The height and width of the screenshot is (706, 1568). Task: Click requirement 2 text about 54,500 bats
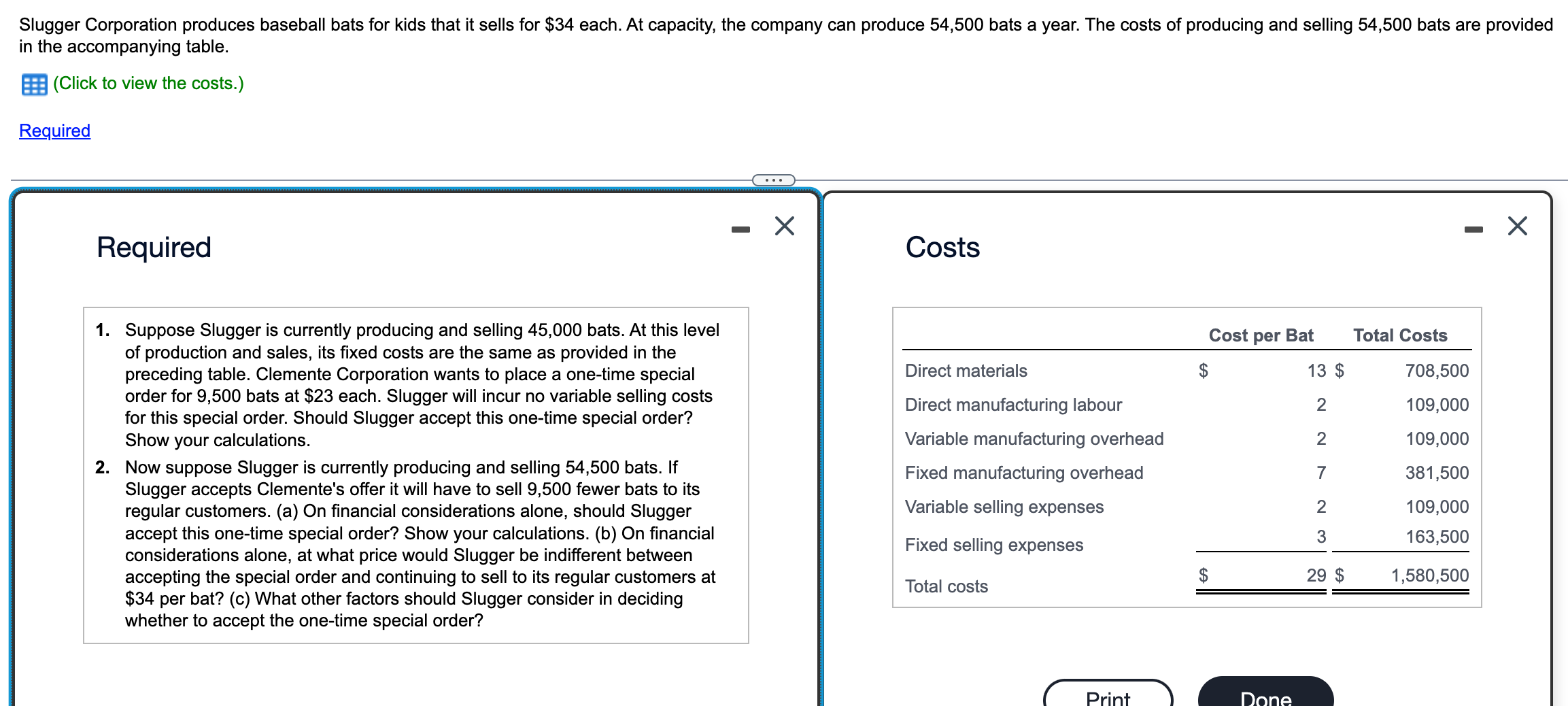pyautogui.click(x=420, y=544)
